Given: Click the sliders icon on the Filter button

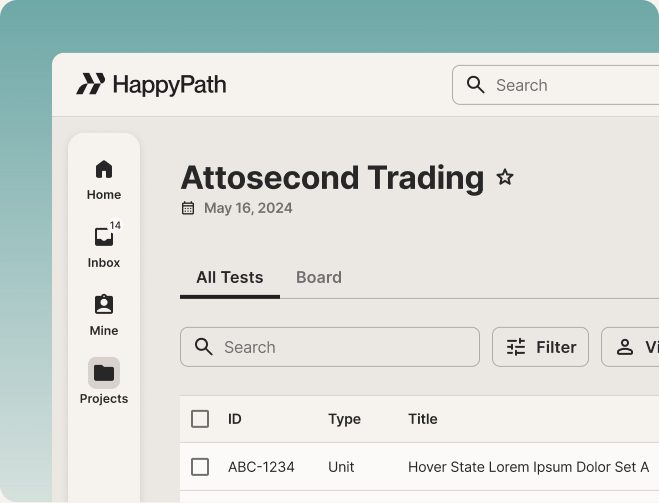Looking at the screenshot, I should (x=516, y=347).
